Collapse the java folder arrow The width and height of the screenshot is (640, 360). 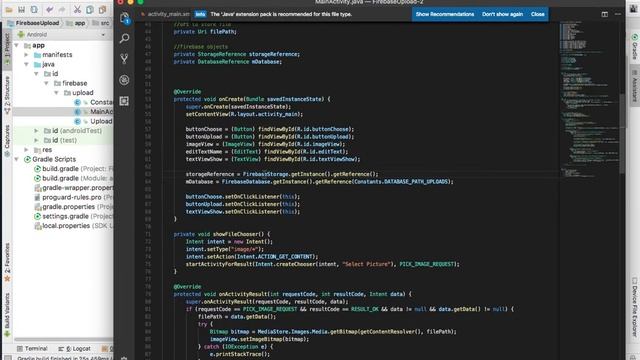click(x=27, y=64)
